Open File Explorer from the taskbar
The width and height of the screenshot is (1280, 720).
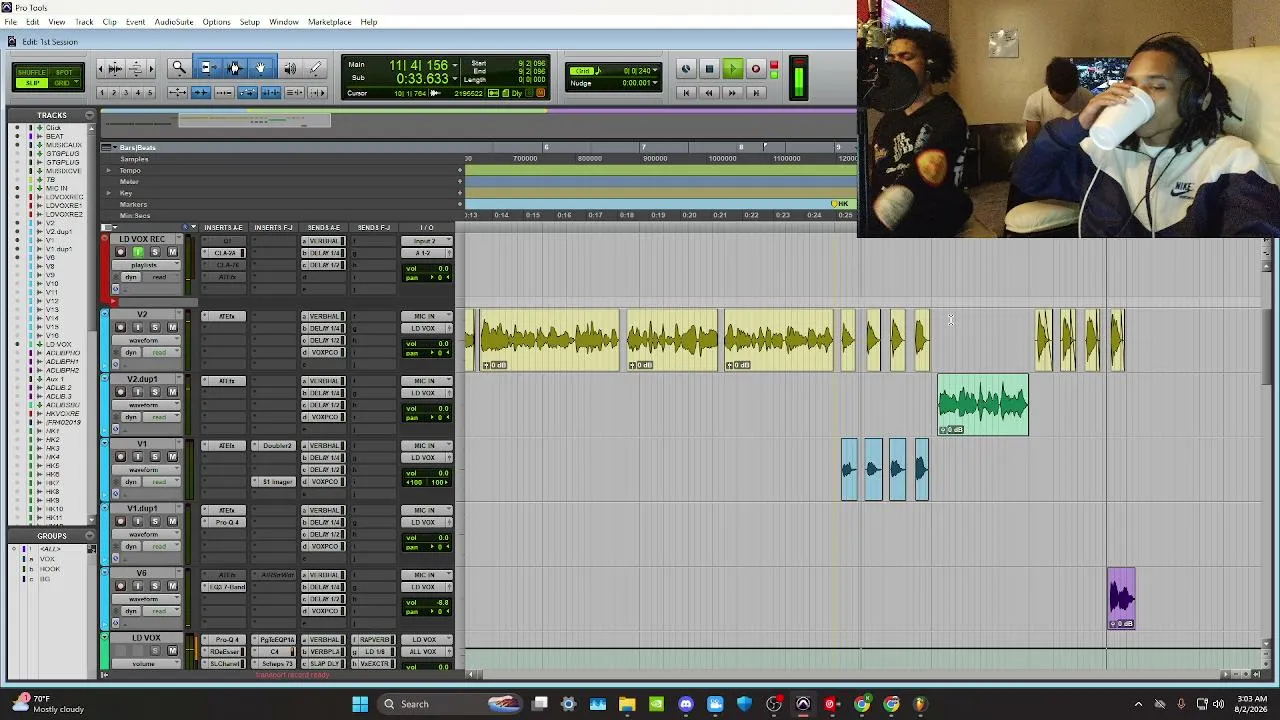(x=627, y=704)
